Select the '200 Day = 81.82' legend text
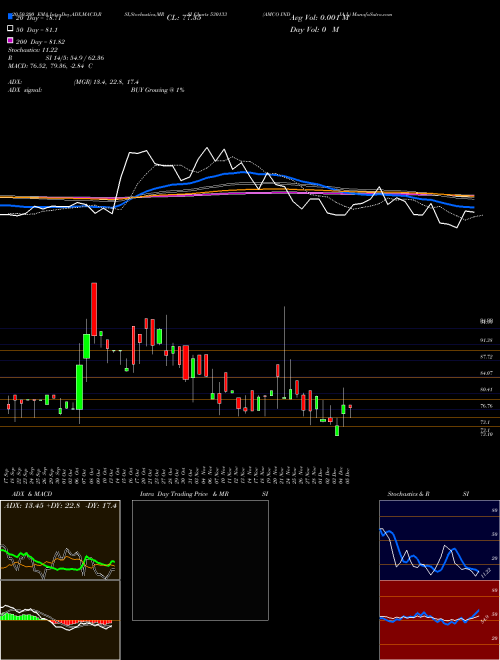Image resolution: width=500 pixels, height=660 pixels. pyautogui.click(x=40, y=42)
